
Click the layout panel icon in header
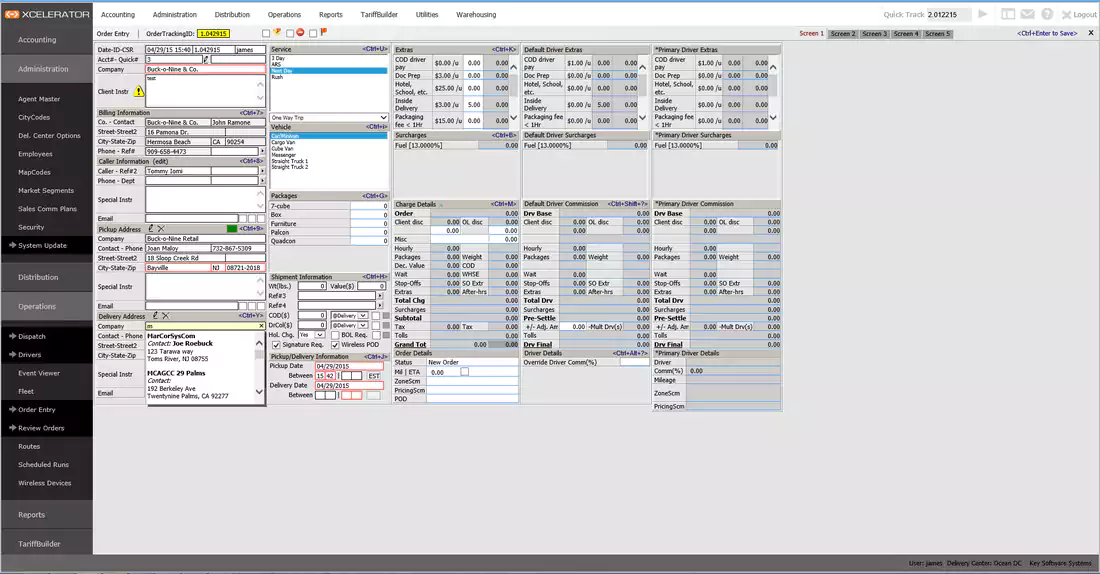pyautogui.click(x=1008, y=15)
